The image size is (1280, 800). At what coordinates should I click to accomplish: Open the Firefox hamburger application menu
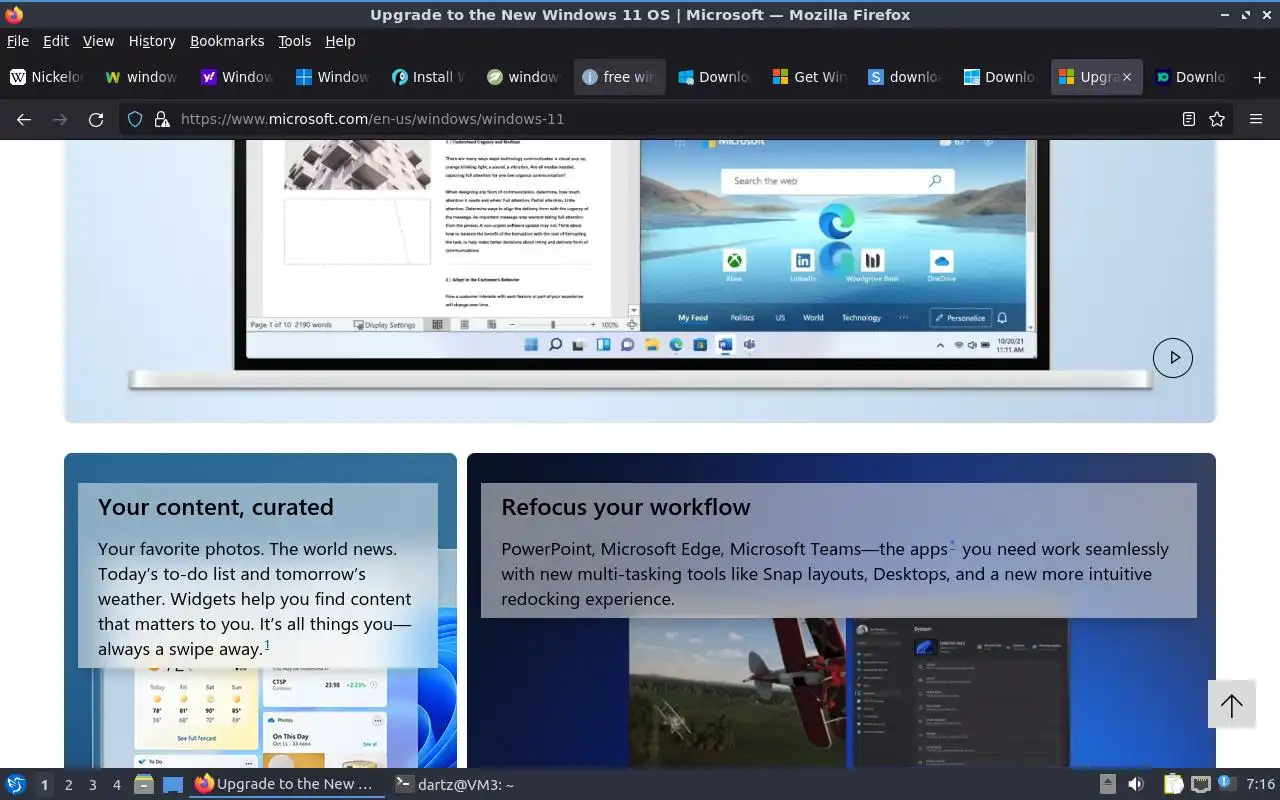pyautogui.click(x=1256, y=119)
